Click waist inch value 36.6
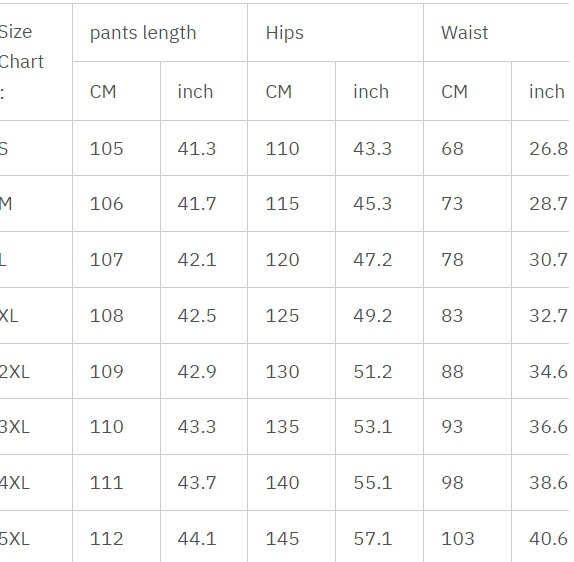 [548, 427]
